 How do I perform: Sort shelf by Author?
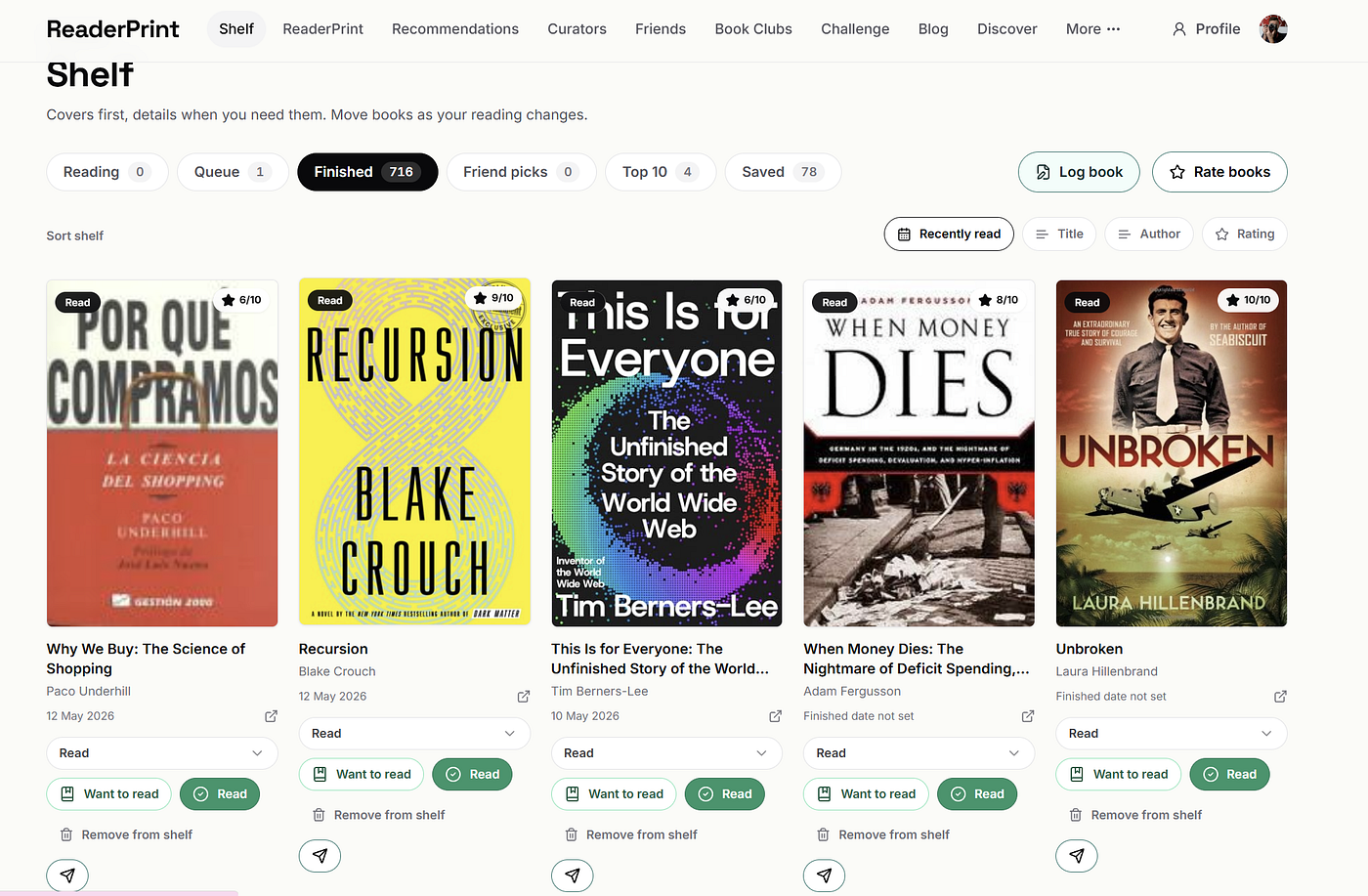1149,235
